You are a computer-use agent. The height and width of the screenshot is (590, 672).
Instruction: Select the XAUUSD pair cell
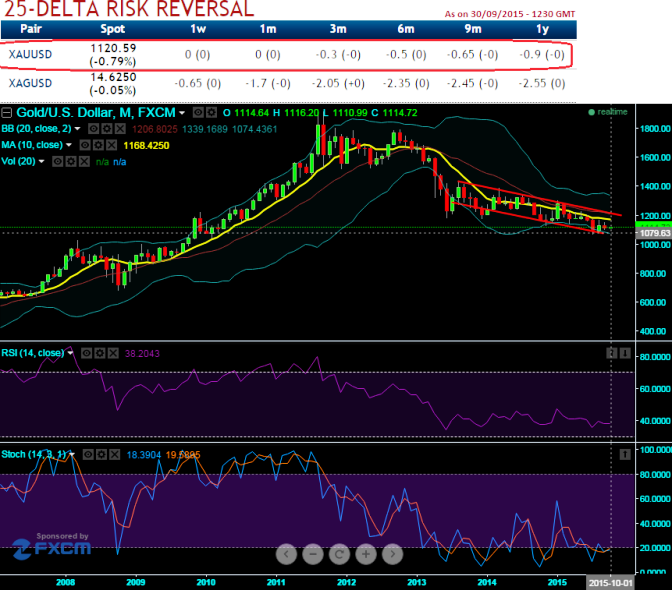point(30,54)
